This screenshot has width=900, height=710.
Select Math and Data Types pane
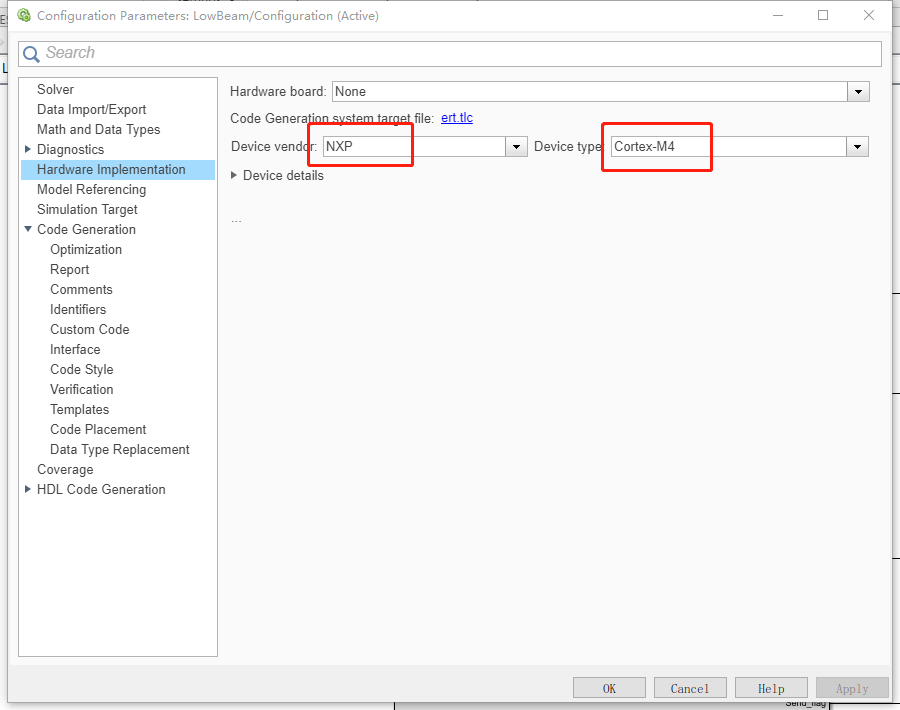[x=99, y=130]
